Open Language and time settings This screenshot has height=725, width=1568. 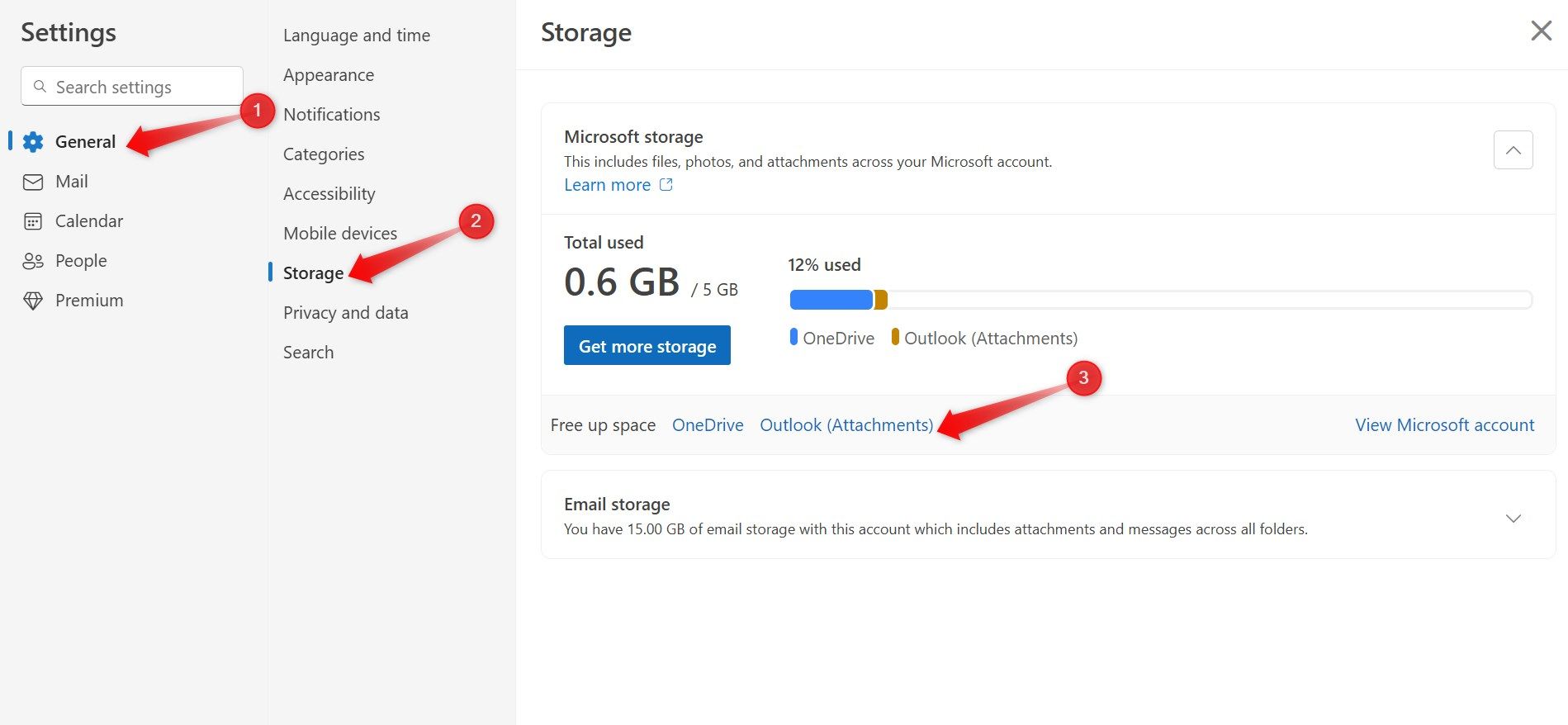click(356, 36)
